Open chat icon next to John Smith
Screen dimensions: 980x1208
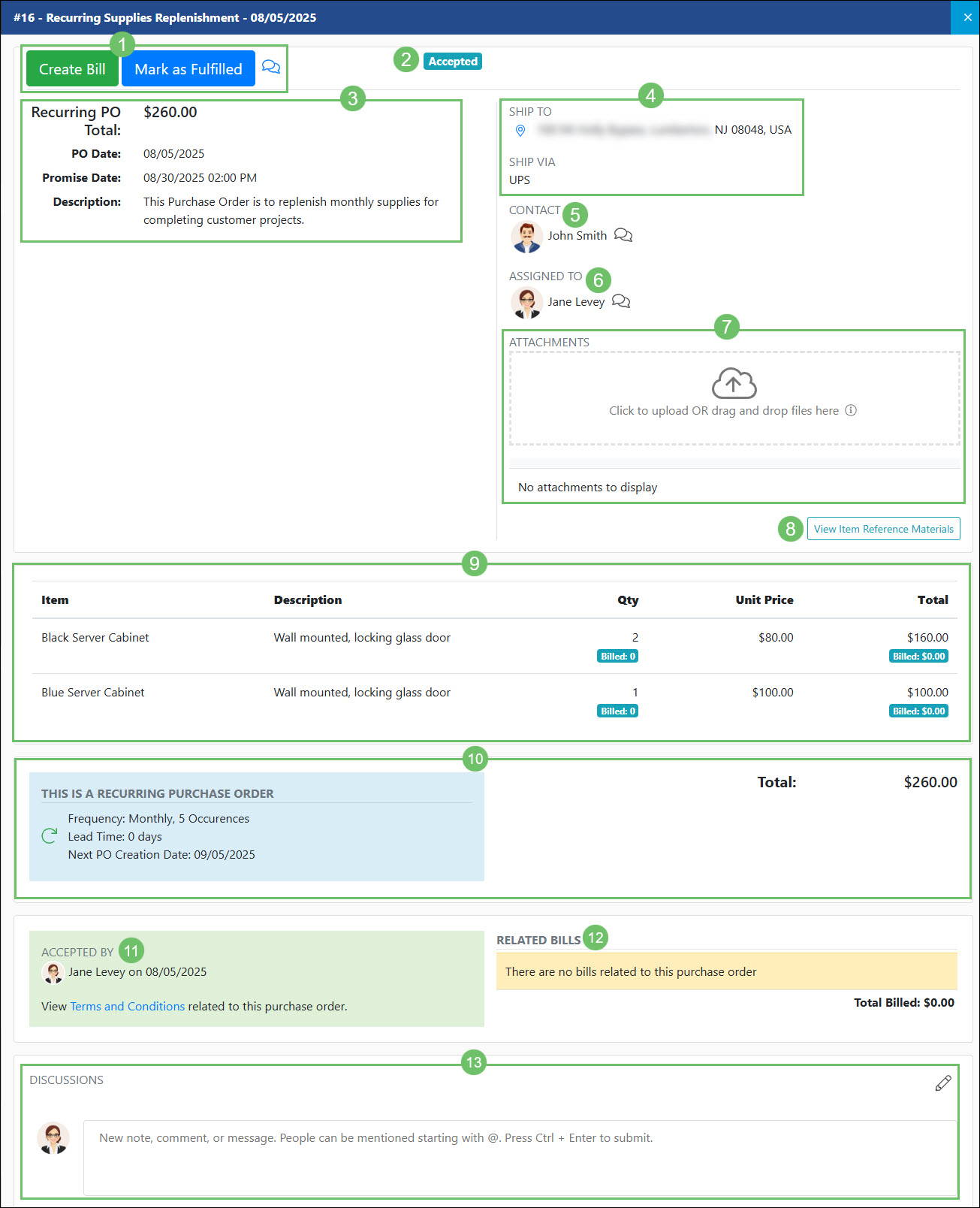(x=623, y=235)
